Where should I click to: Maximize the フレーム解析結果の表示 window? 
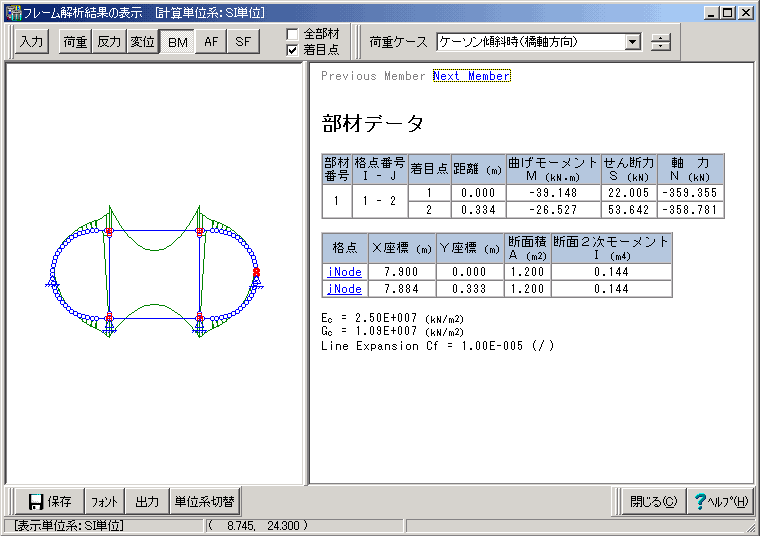pyautogui.click(x=727, y=13)
